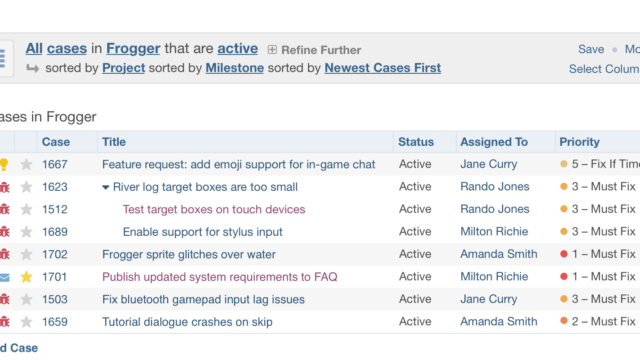Viewport: 640px width, 360px height.
Task: Open the list menu icon beside the filter
Action: [2, 58]
